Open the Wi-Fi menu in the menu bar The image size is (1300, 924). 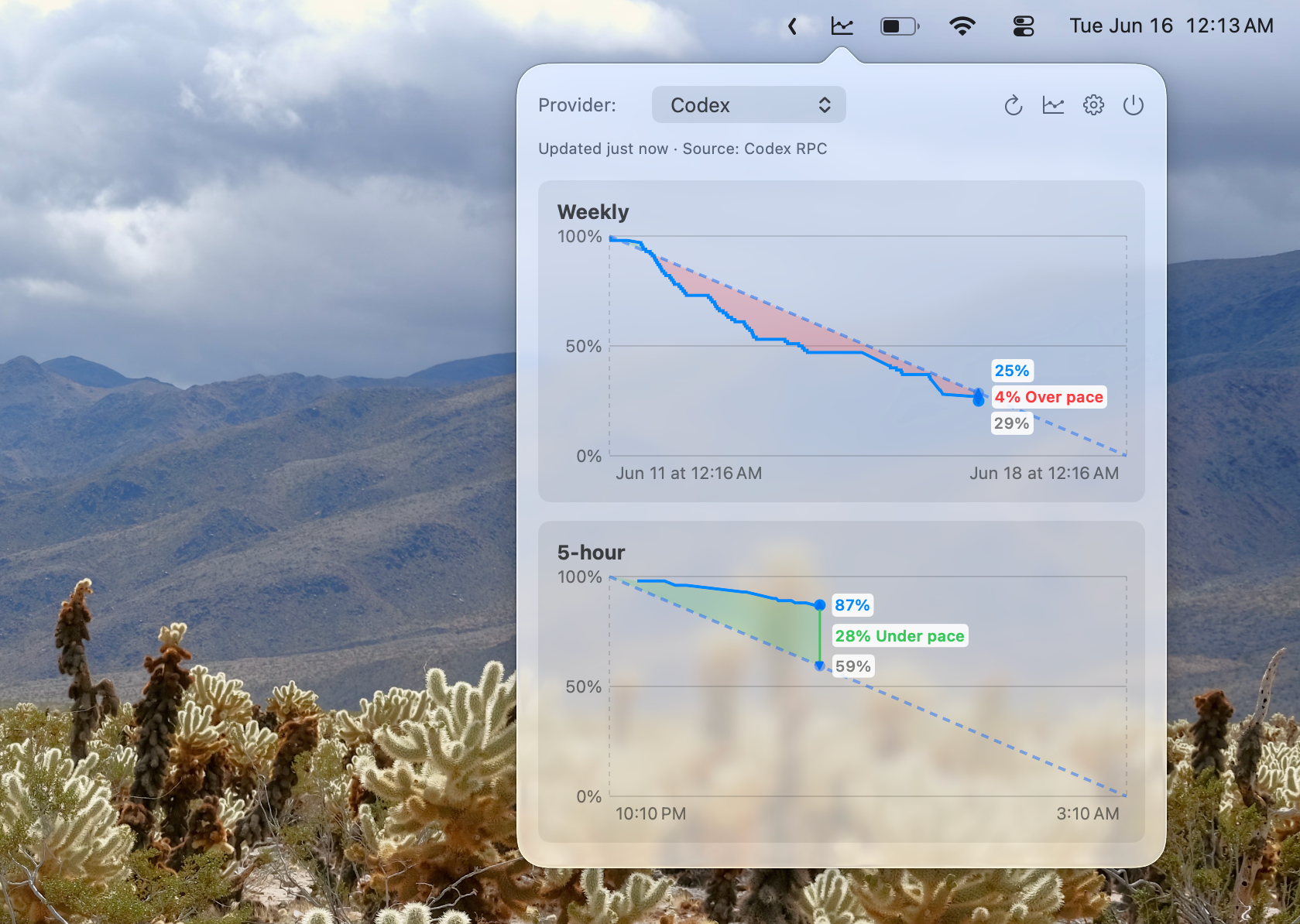coord(962,26)
